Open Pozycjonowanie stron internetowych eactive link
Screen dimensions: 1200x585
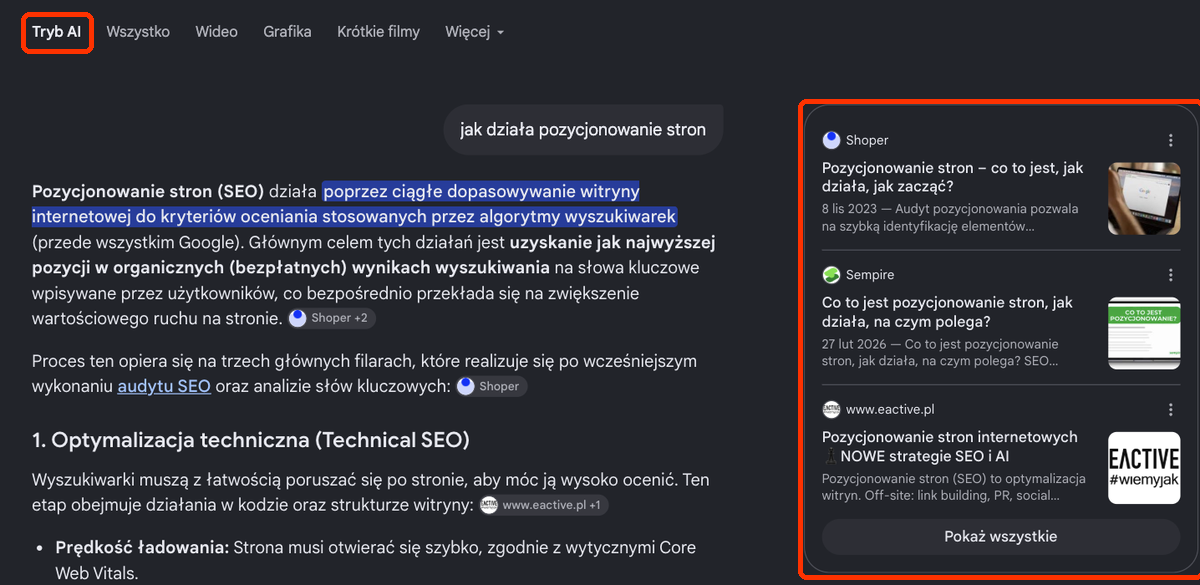pyautogui.click(x=950, y=447)
